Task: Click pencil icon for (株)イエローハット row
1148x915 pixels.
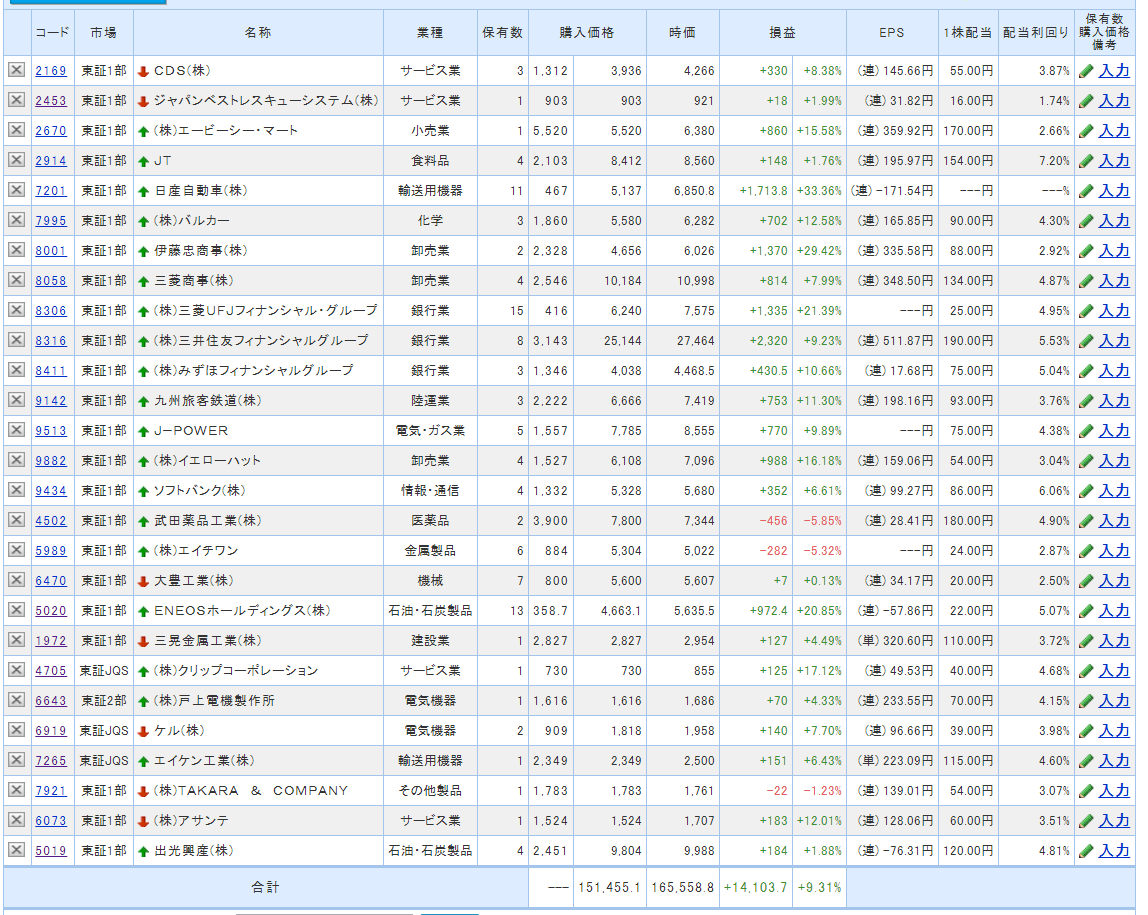Action: [x=1086, y=461]
